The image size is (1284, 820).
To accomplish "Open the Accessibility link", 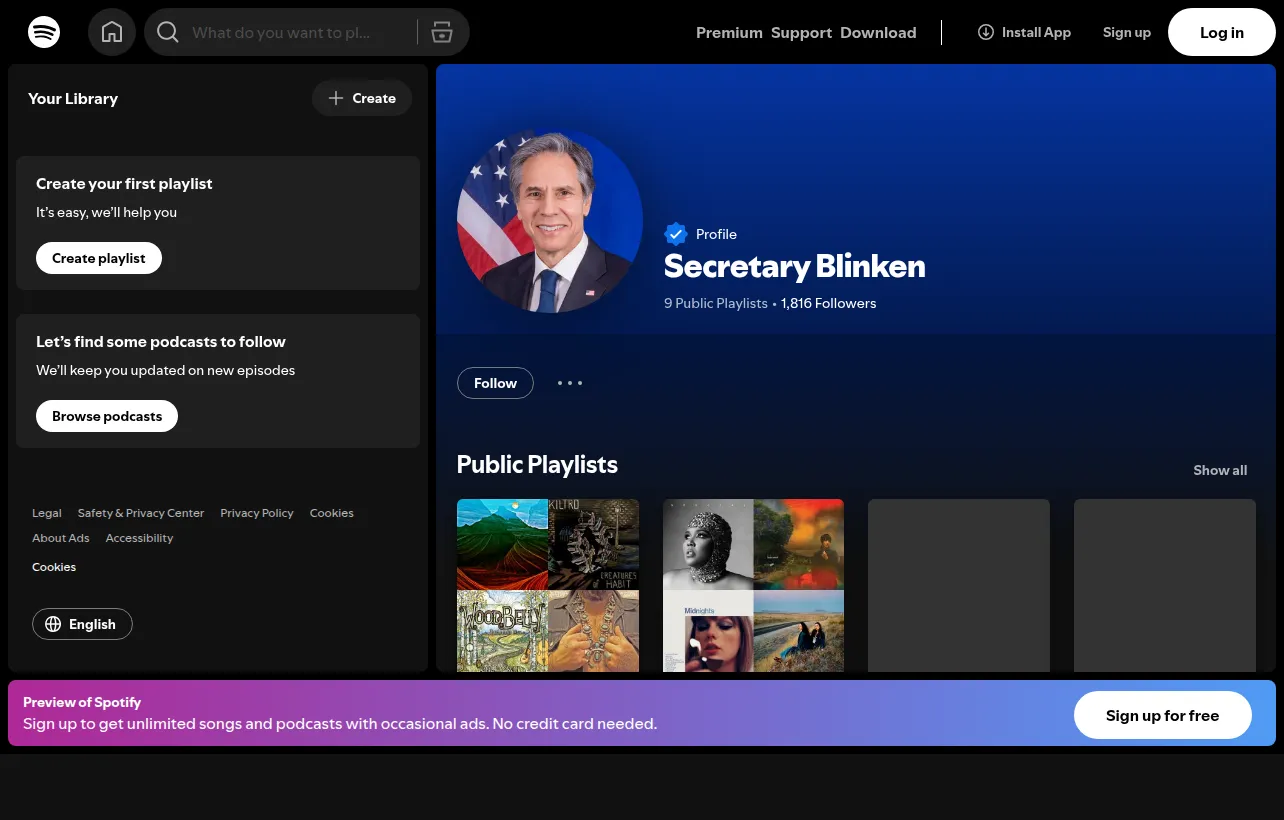I will [x=140, y=538].
